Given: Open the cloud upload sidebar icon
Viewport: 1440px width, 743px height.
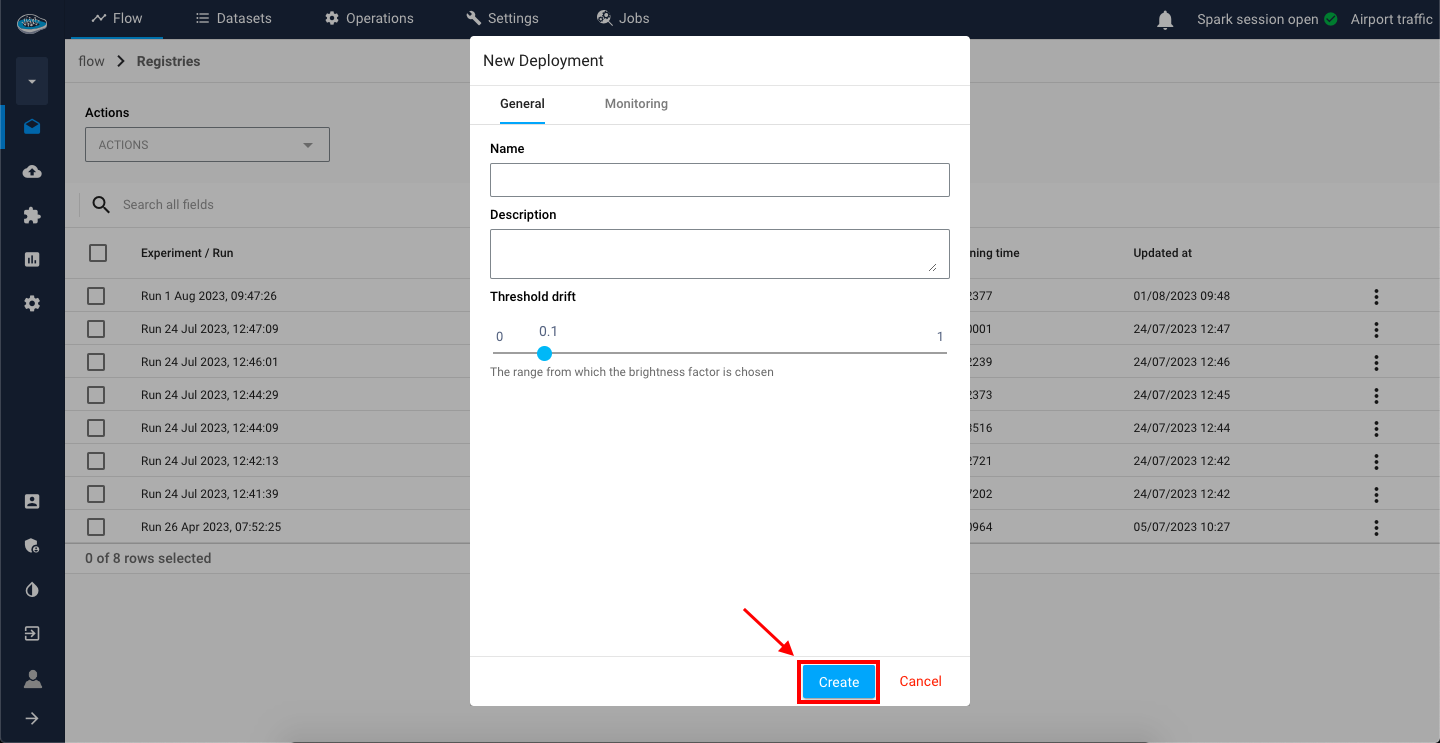Looking at the screenshot, I should click(32, 172).
